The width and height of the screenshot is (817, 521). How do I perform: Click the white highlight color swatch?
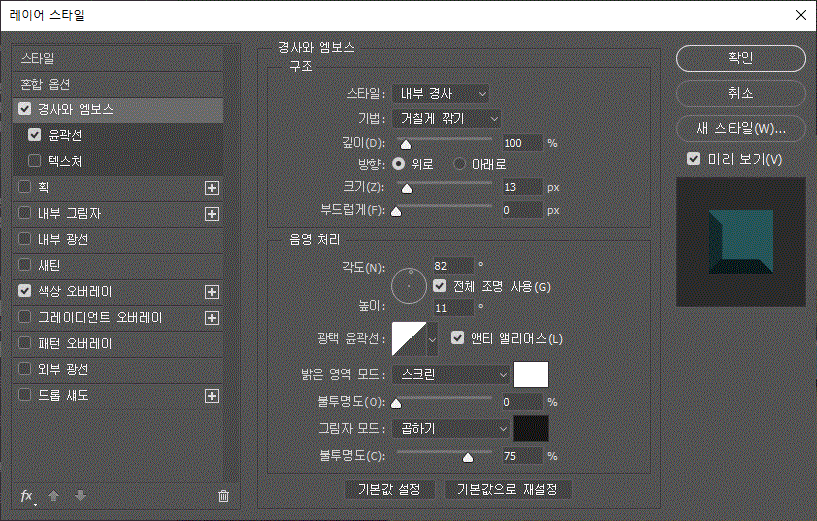[531, 375]
